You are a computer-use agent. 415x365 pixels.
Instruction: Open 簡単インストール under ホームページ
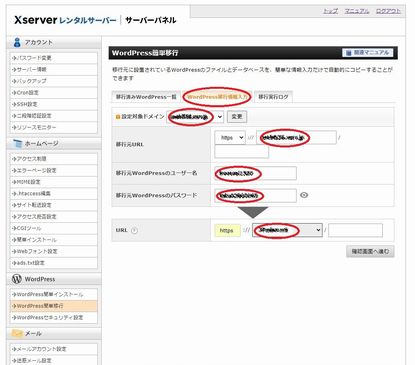54,240
